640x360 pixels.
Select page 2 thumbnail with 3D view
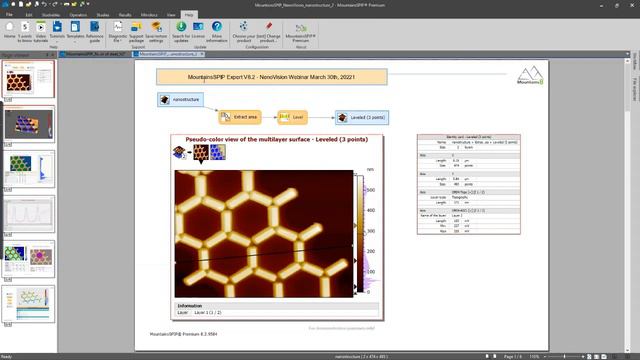click(x=28, y=124)
